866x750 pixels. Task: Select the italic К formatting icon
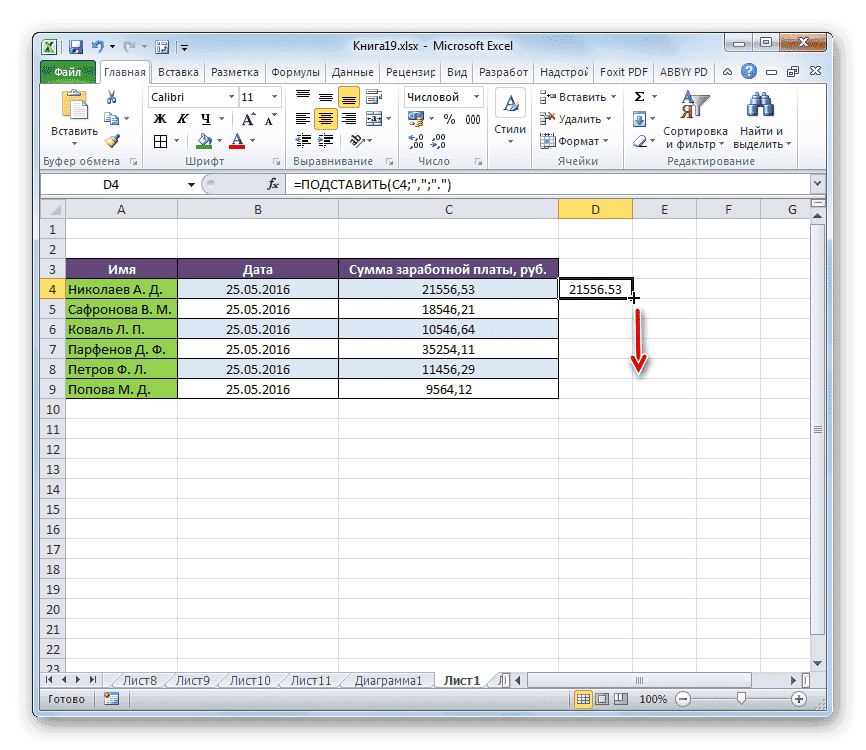pos(185,120)
